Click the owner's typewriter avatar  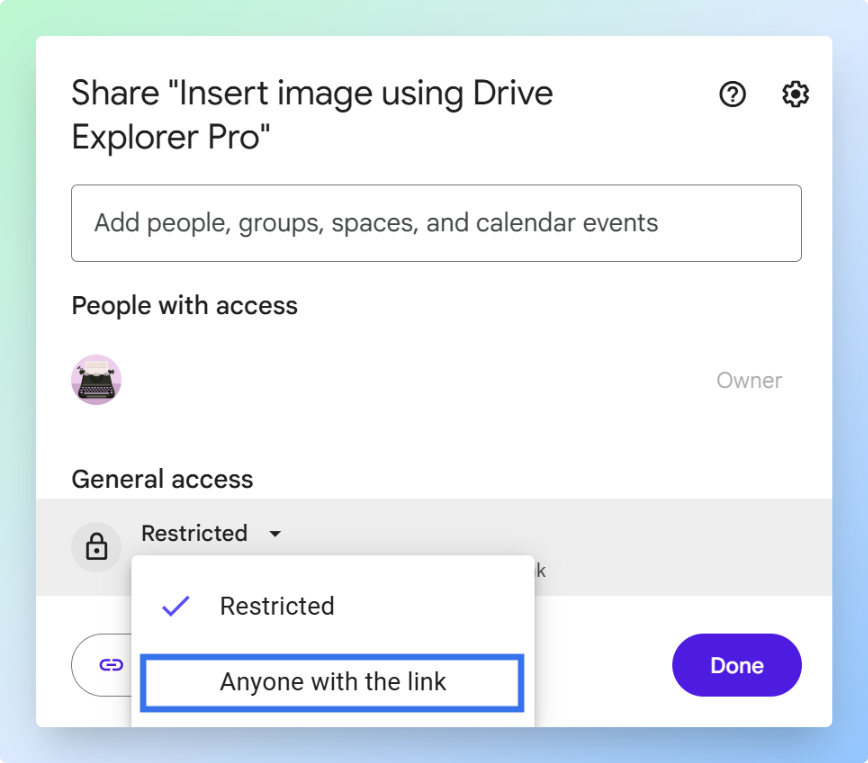(96, 380)
